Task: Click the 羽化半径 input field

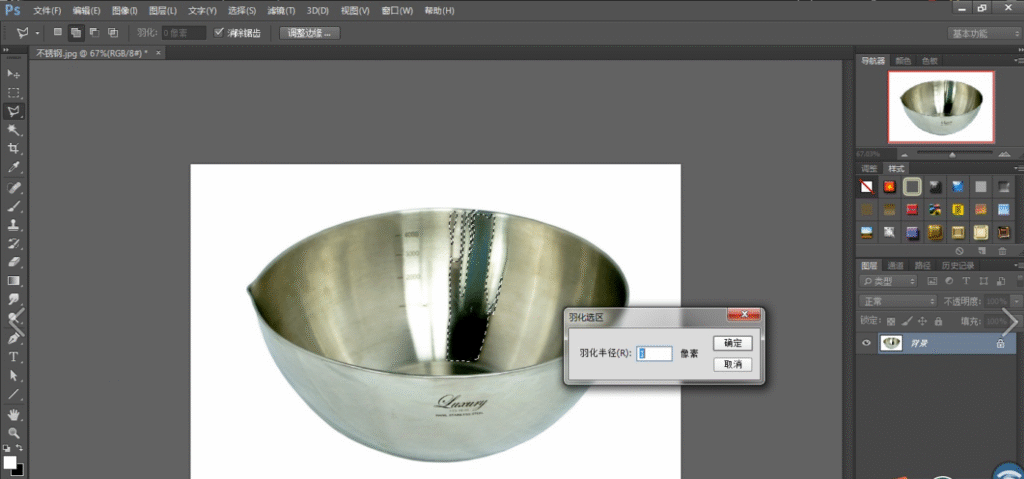Action: click(654, 353)
